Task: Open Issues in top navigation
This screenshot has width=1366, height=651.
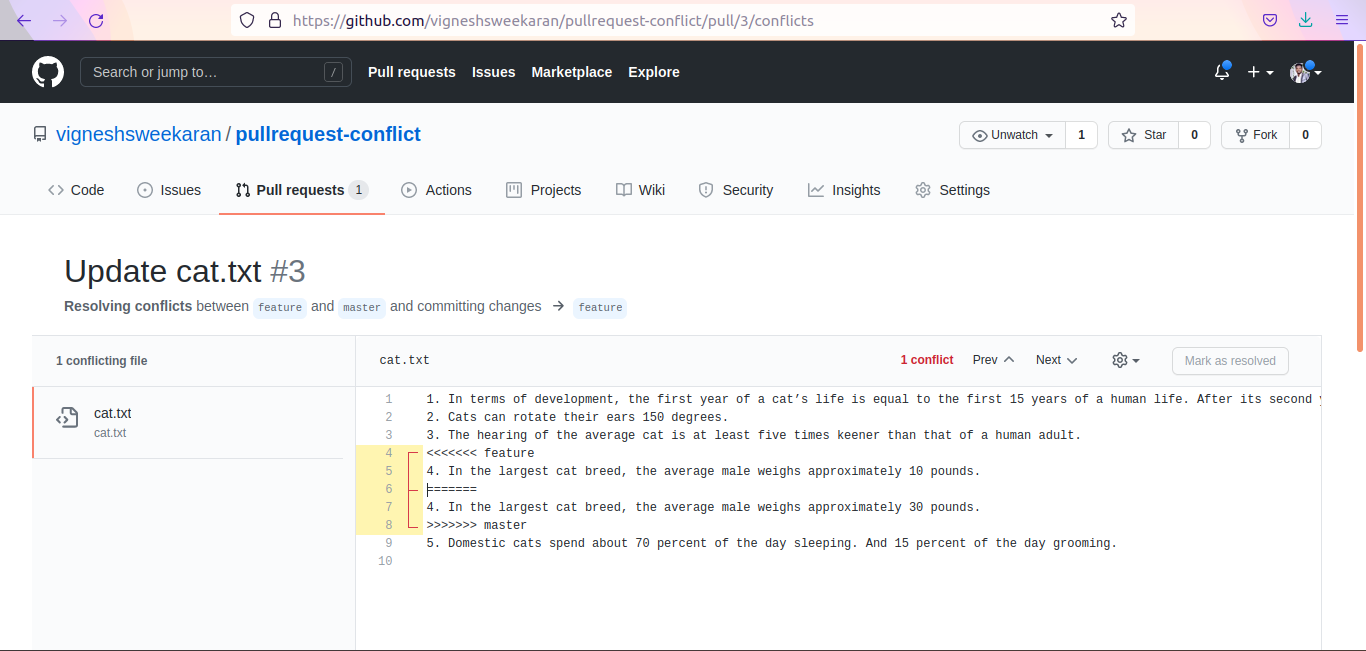Action: (494, 72)
